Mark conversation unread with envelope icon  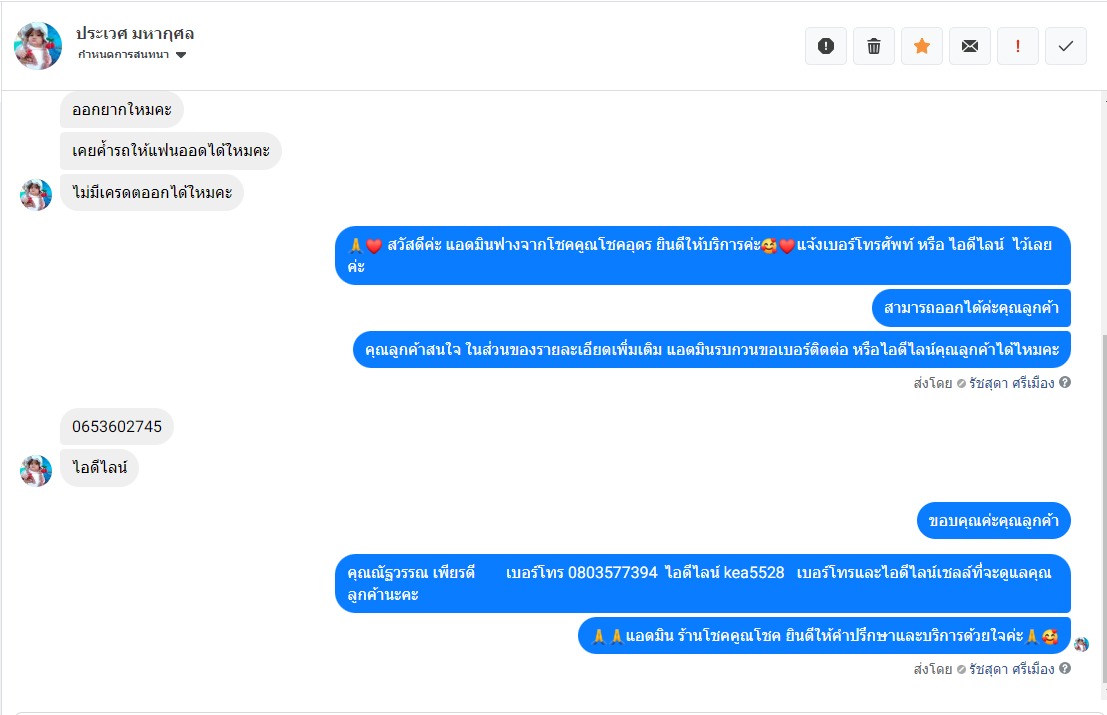[x=970, y=47]
